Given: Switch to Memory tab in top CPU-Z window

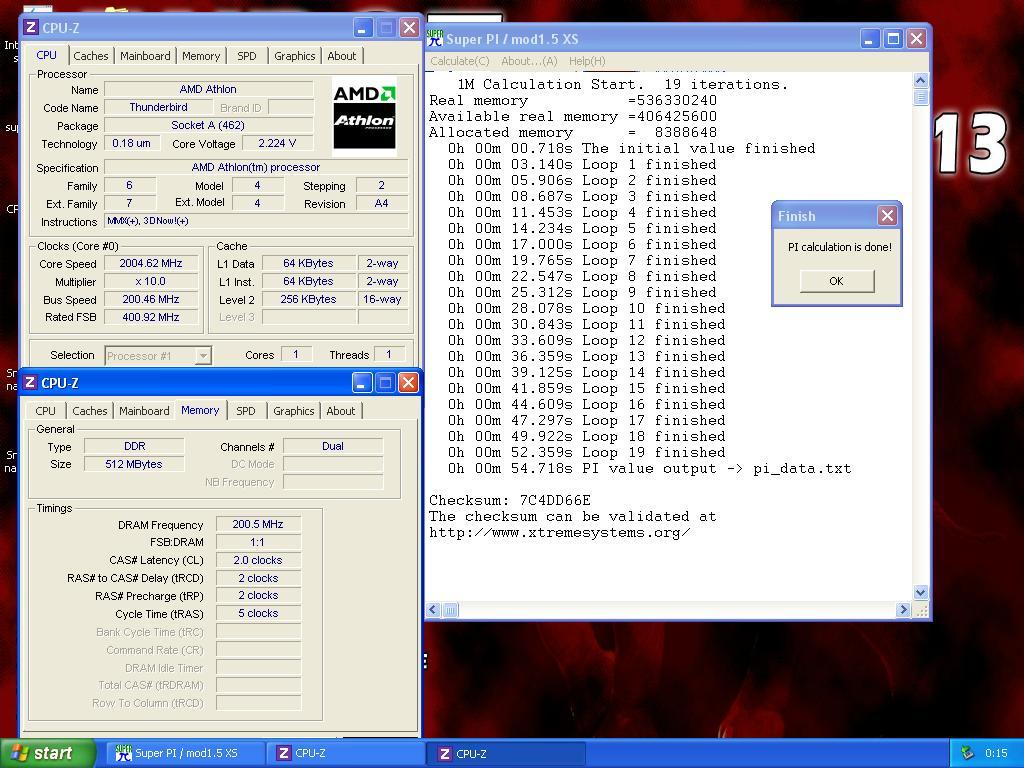Looking at the screenshot, I should pyautogui.click(x=200, y=56).
